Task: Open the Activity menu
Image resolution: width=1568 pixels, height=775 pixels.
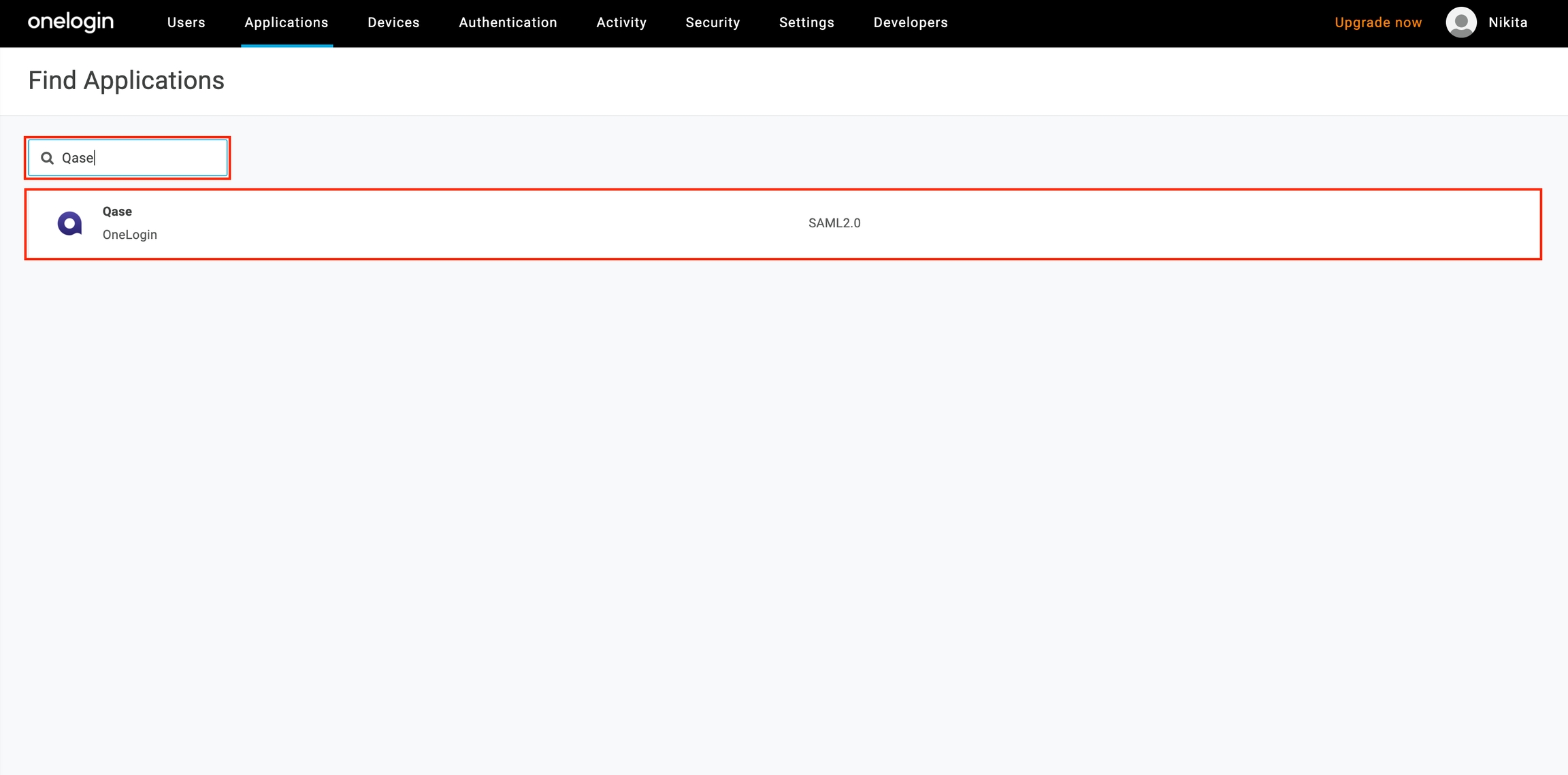Action: pyautogui.click(x=621, y=22)
